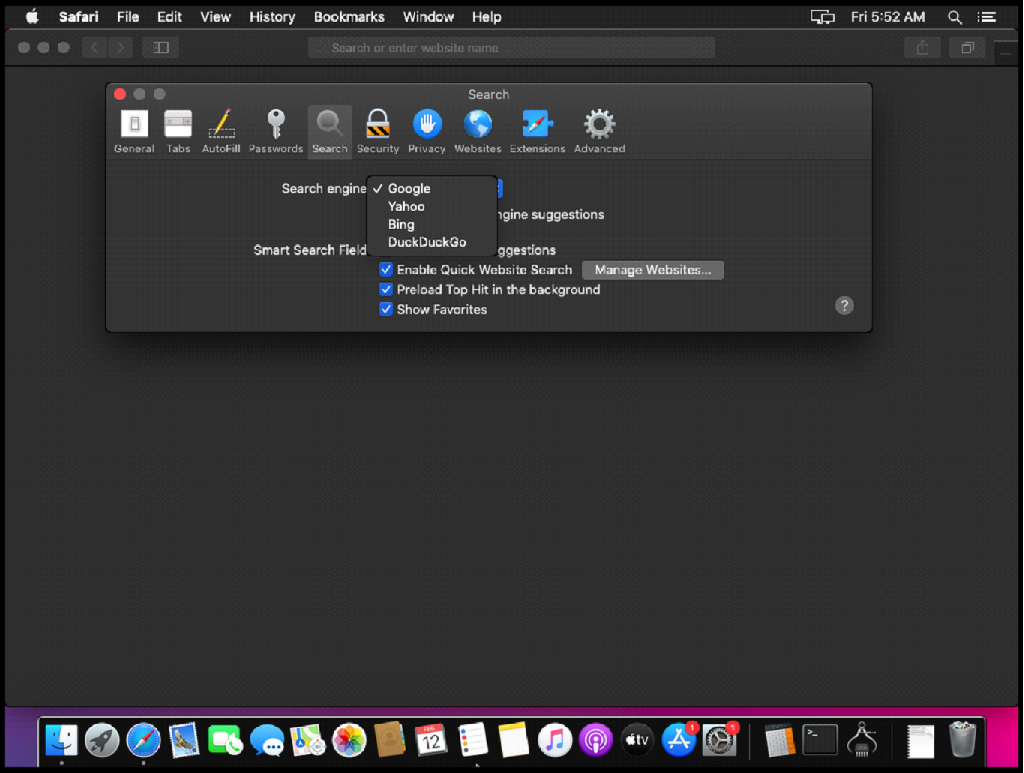Open Safari from the Dock
The image size is (1024, 773).
[x=143, y=740]
